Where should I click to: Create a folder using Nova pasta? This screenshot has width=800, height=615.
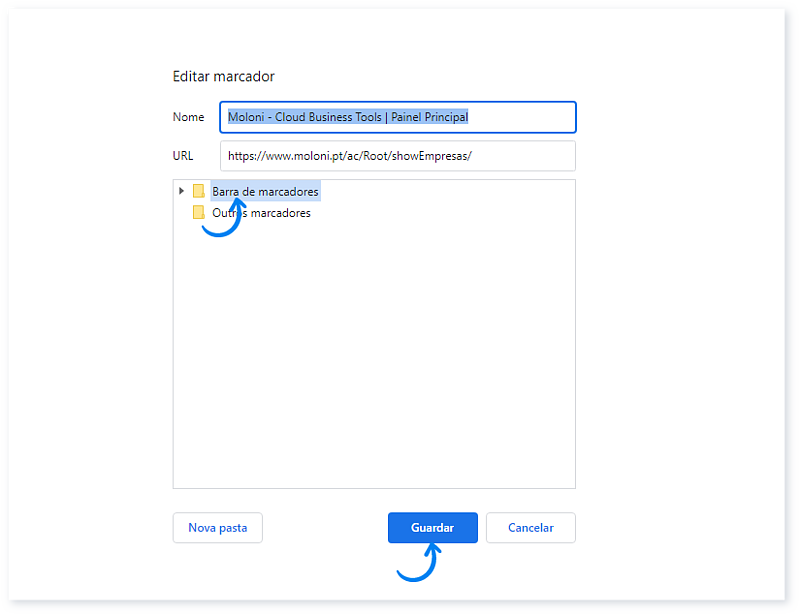click(x=217, y=527)
